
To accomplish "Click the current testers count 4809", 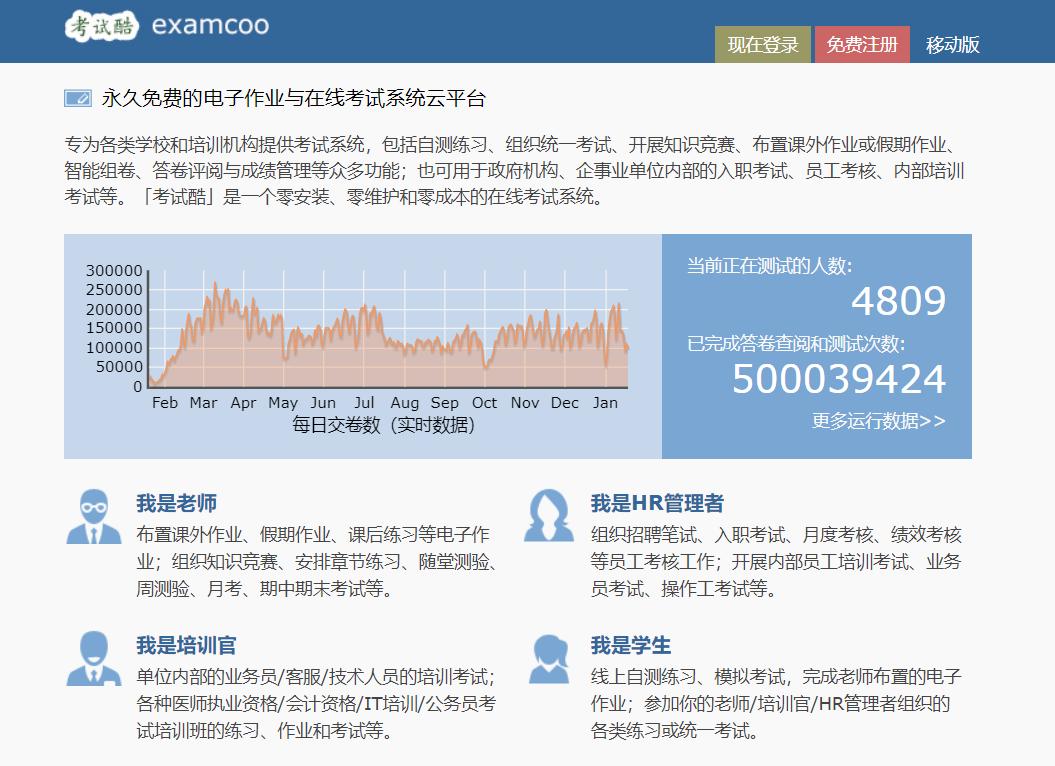I will 899,301.
